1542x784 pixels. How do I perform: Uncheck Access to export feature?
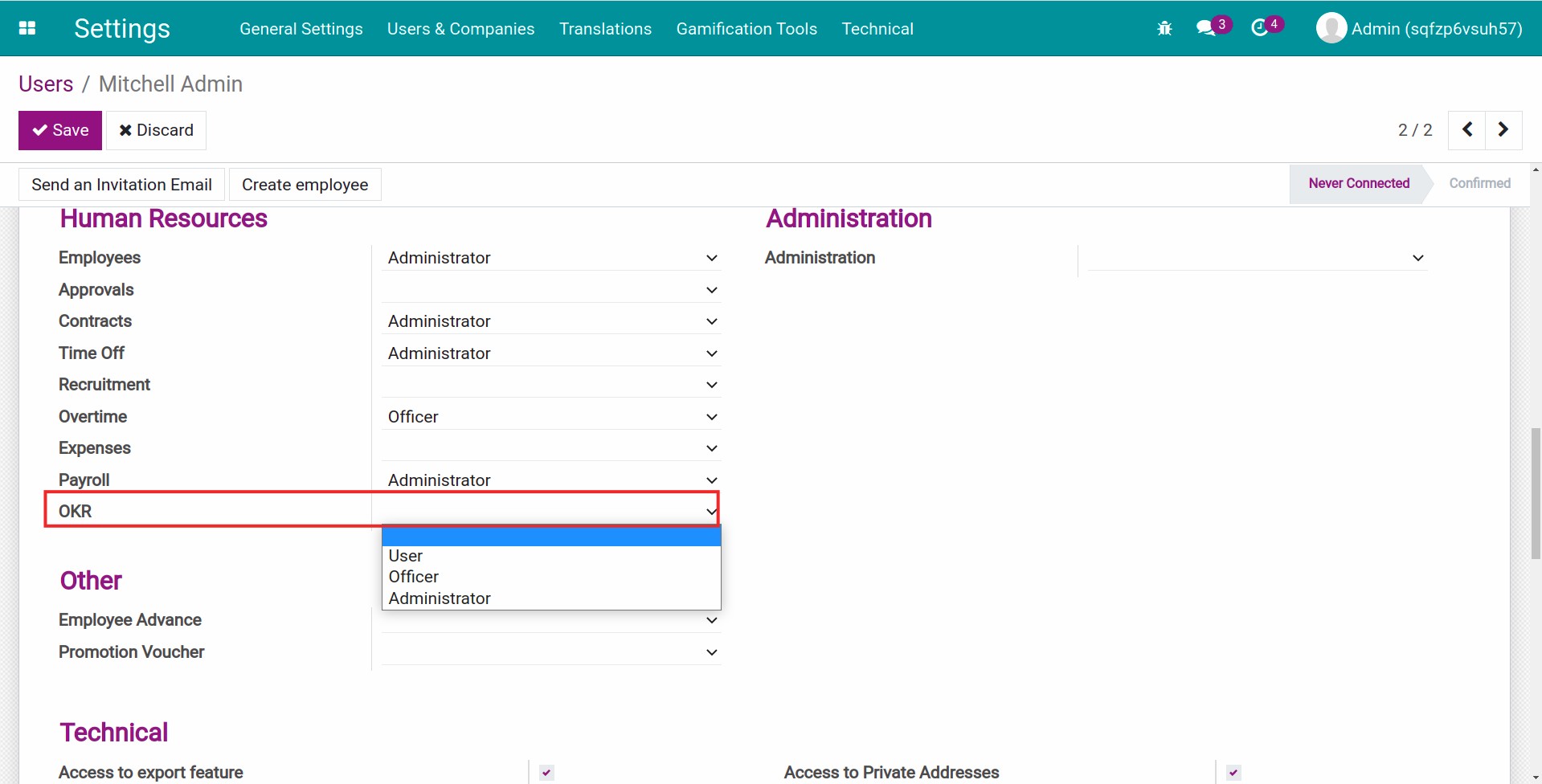[546, 772]
